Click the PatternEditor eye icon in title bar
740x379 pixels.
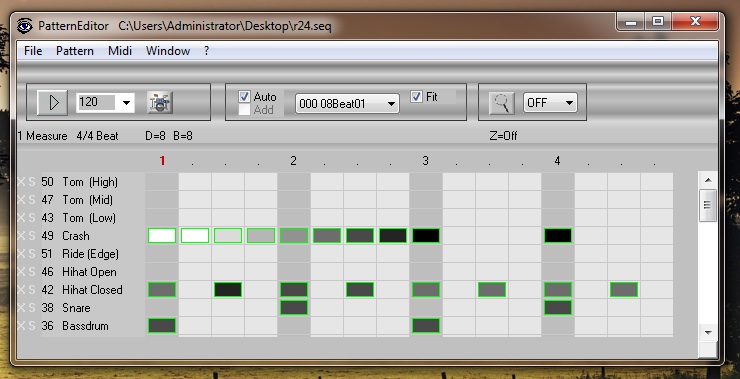click(x=25, y=26)
